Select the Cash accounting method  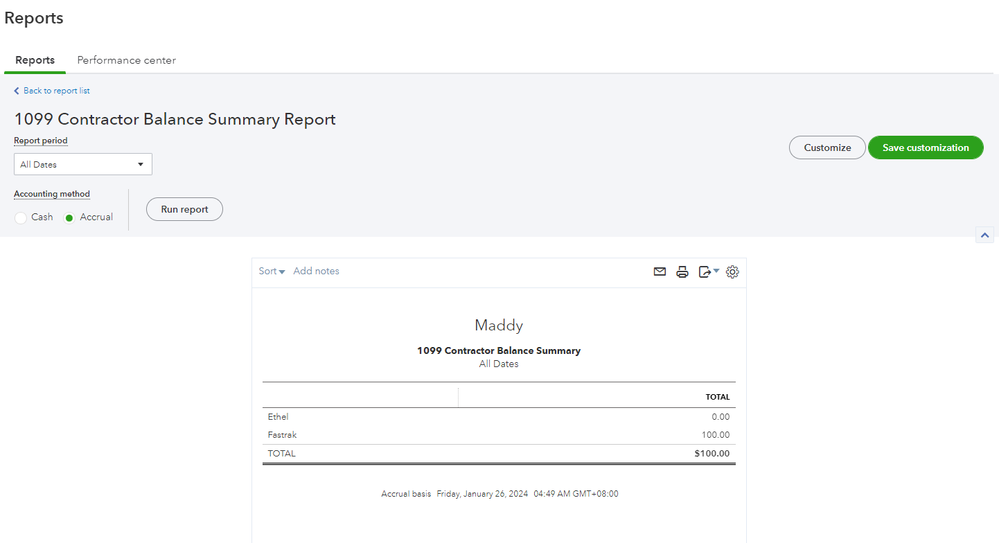point(20,217)
